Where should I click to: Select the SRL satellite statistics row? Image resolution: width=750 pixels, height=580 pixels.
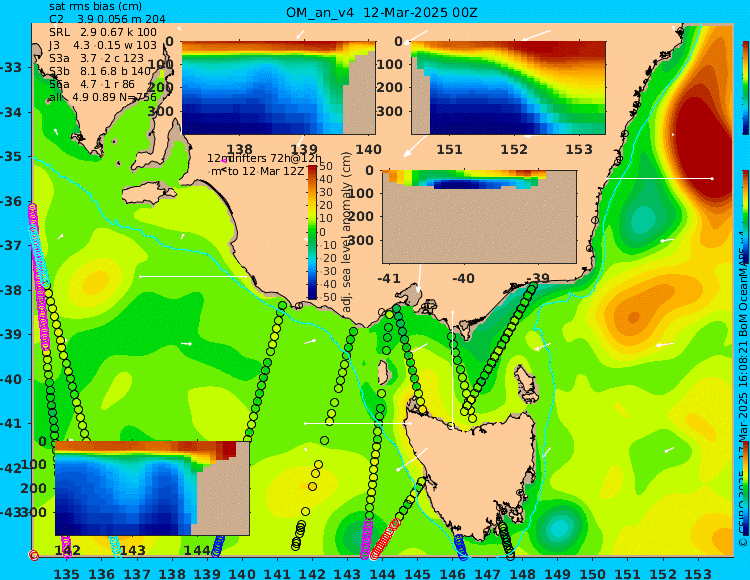point(103,32)
